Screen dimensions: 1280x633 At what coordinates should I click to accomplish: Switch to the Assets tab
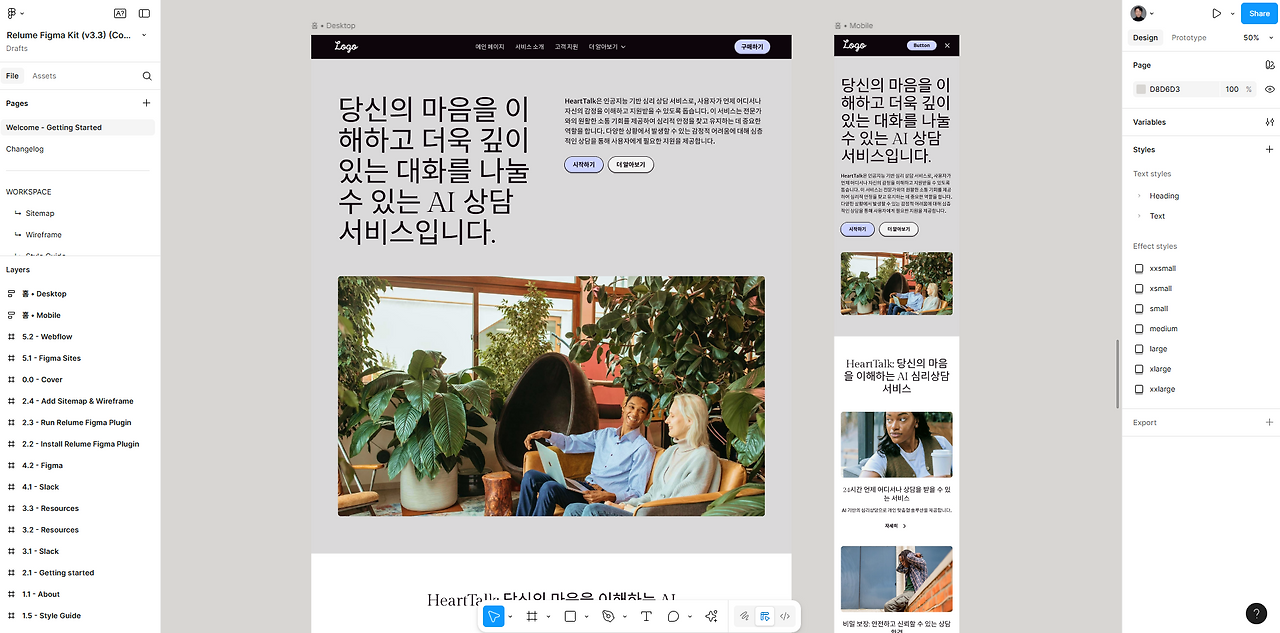click(42, 75)
